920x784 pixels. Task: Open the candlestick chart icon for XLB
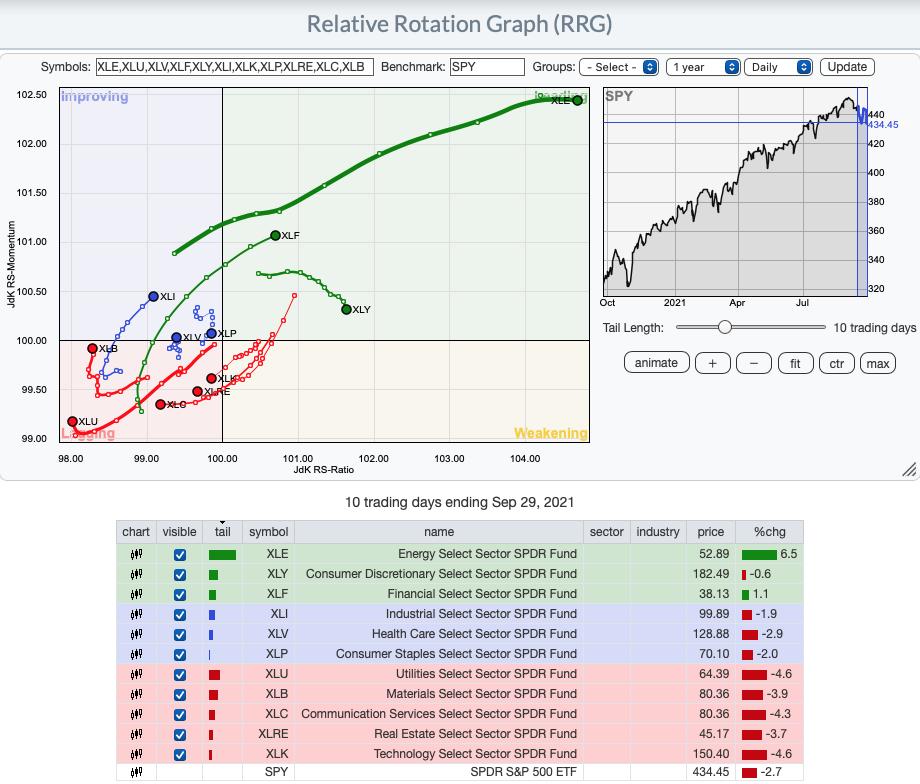136,694
